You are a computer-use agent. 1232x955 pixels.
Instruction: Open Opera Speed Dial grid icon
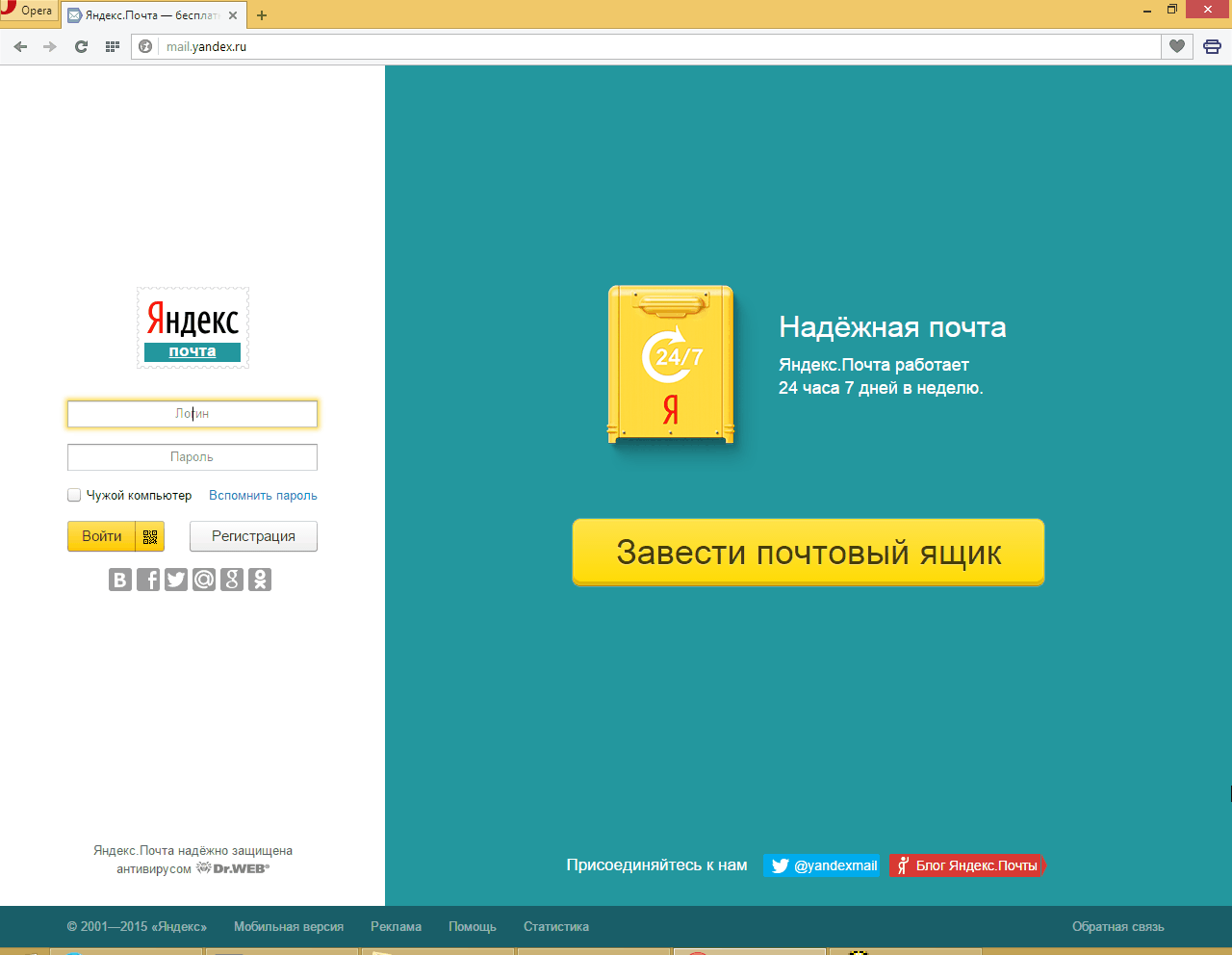pos(112,46)
